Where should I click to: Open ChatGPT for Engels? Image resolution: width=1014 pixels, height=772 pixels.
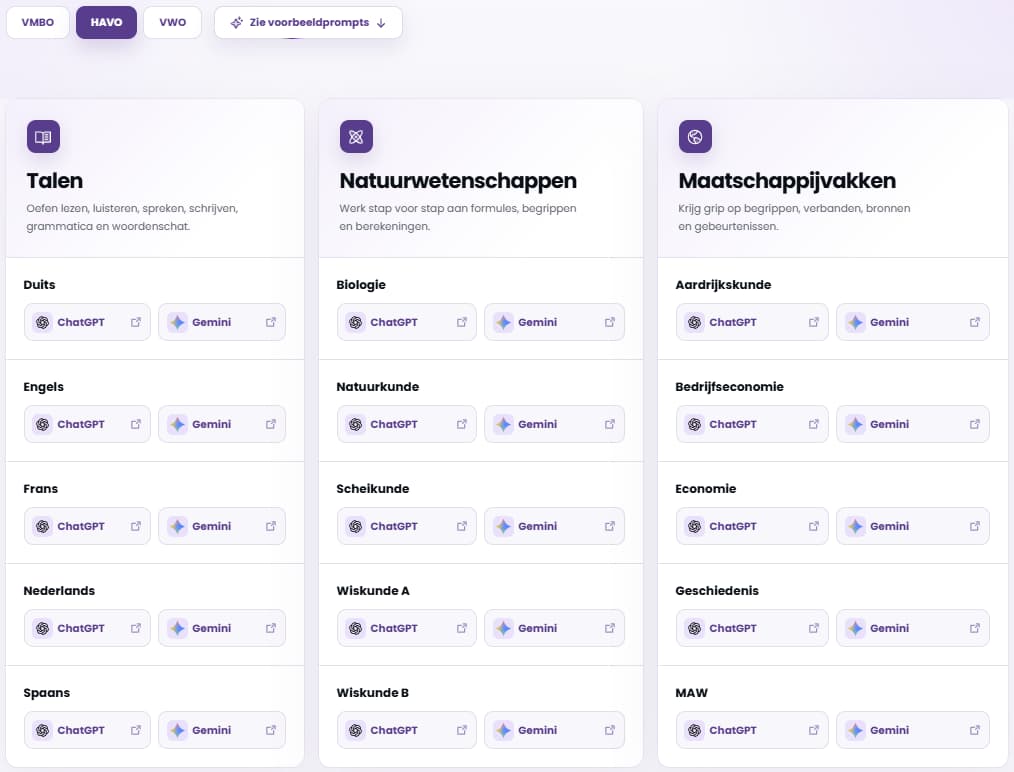pos(87,424)
